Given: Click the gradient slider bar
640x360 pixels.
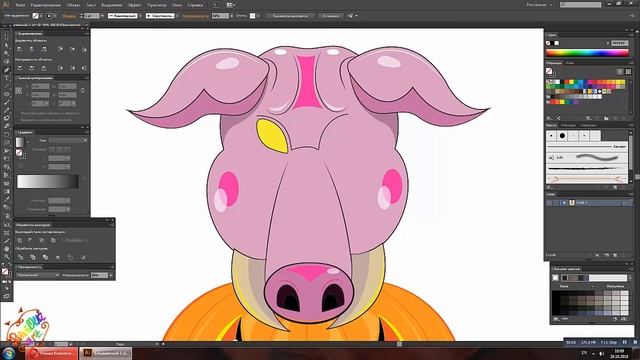Looking at the screenshot, I should [x=48, y=182].
